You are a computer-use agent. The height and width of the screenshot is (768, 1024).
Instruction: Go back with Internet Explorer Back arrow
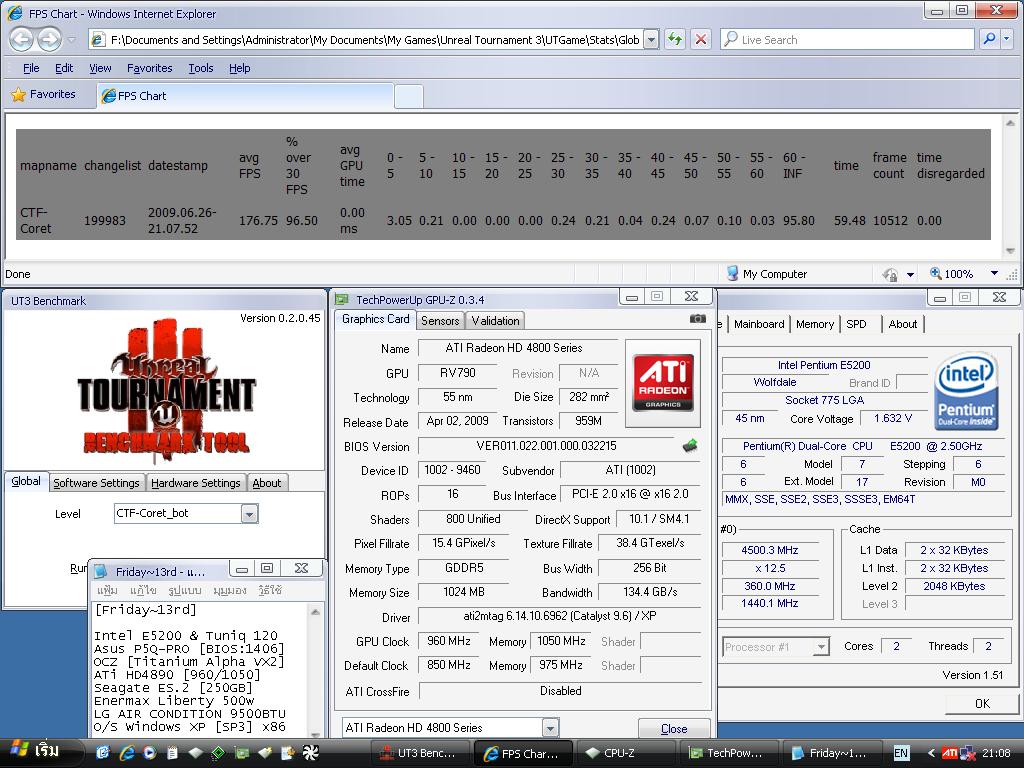(22, 40)
